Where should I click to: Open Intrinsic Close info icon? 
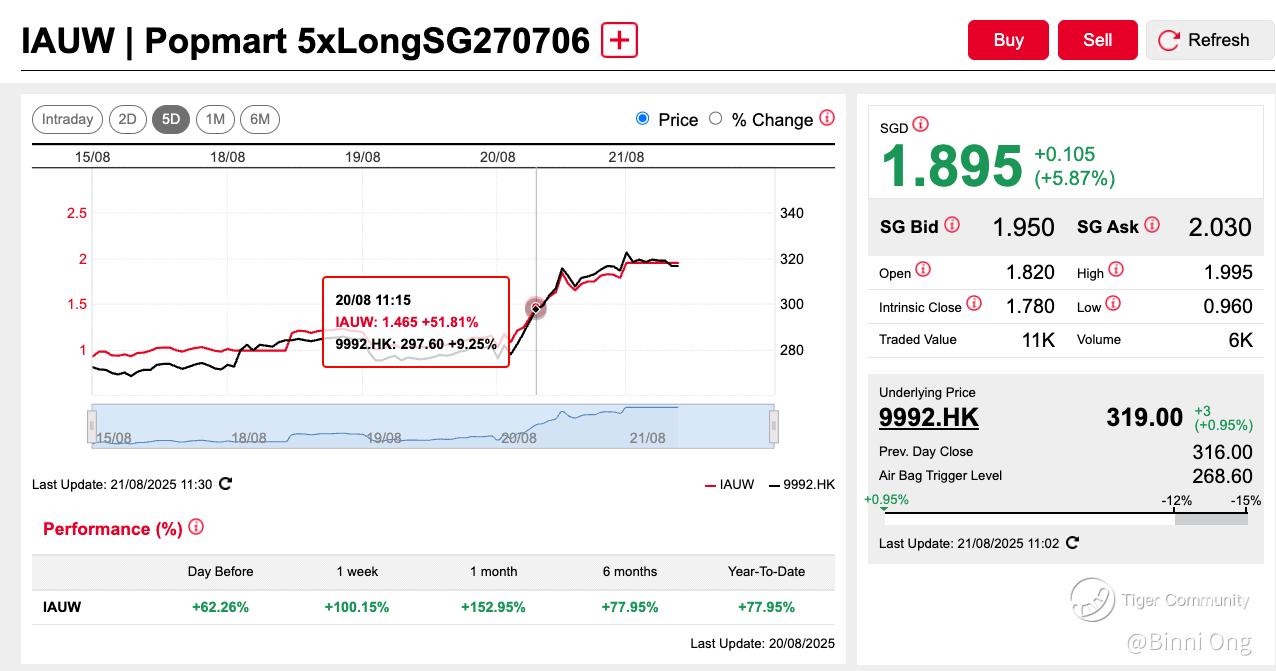974,304
